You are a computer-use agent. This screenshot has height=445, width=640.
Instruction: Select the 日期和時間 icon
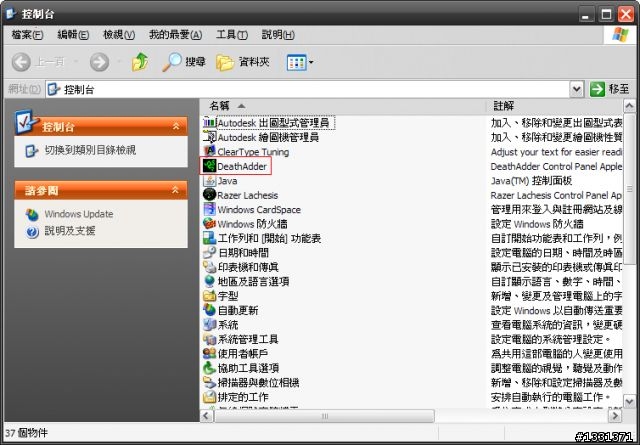(209, 253)
